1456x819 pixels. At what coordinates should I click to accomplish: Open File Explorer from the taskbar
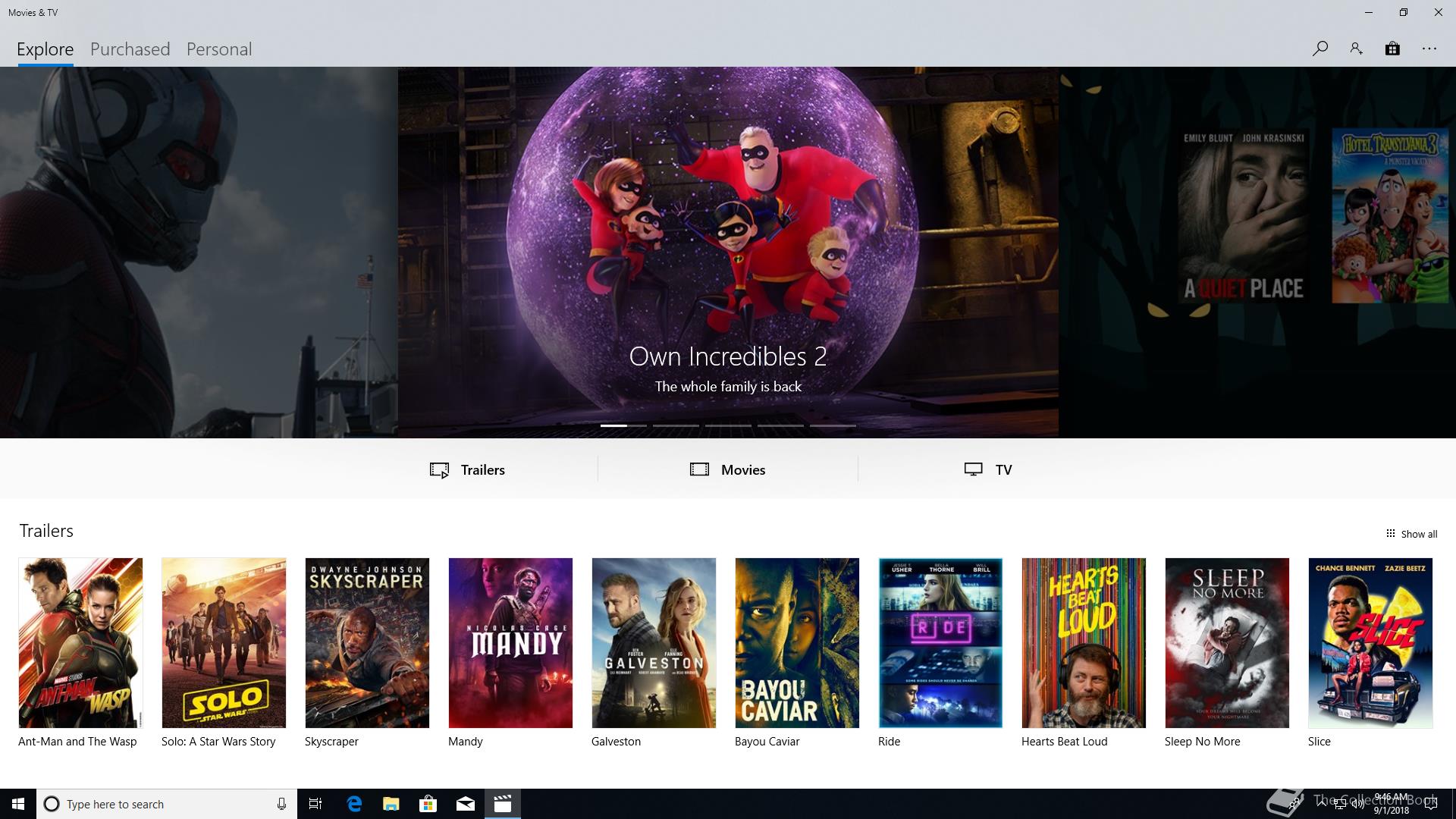(391, 804)
